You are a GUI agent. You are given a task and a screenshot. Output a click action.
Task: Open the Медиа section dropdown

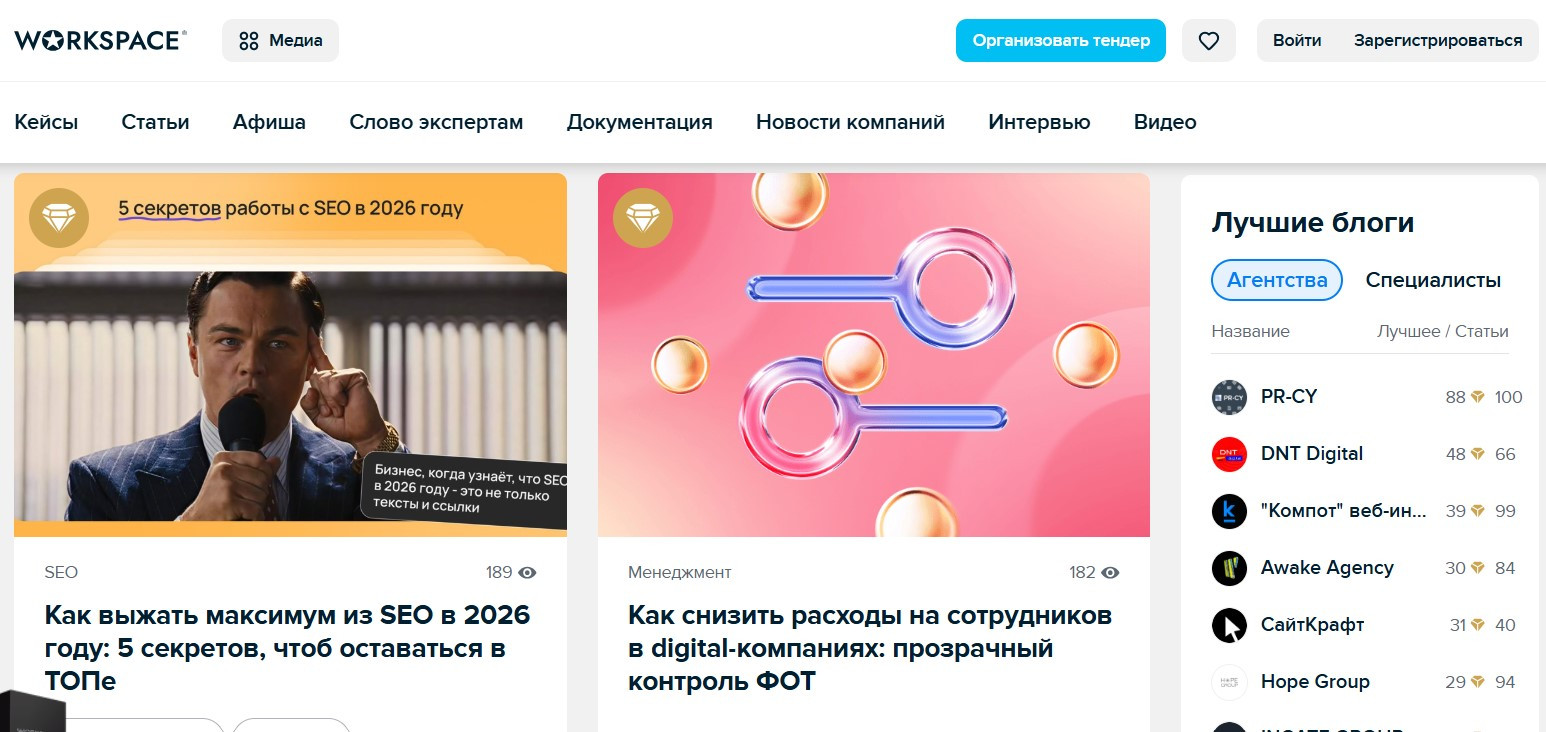280,41
